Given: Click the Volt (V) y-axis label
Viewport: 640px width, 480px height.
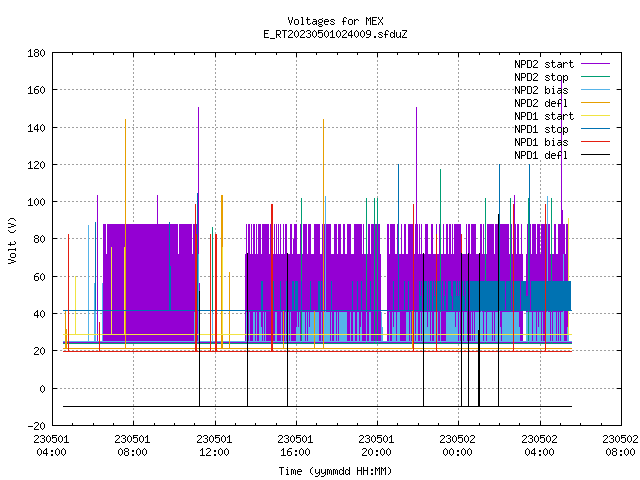Looking at the screenshot, I should pyautogui.click(x=13, y=241).
